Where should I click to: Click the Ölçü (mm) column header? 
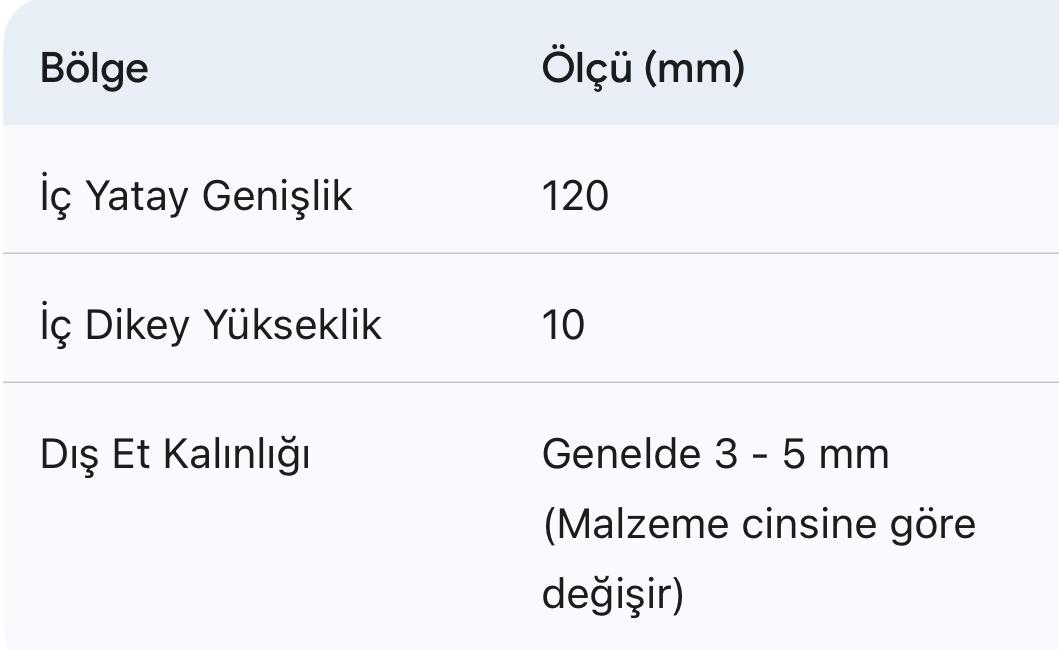point(643,69)
